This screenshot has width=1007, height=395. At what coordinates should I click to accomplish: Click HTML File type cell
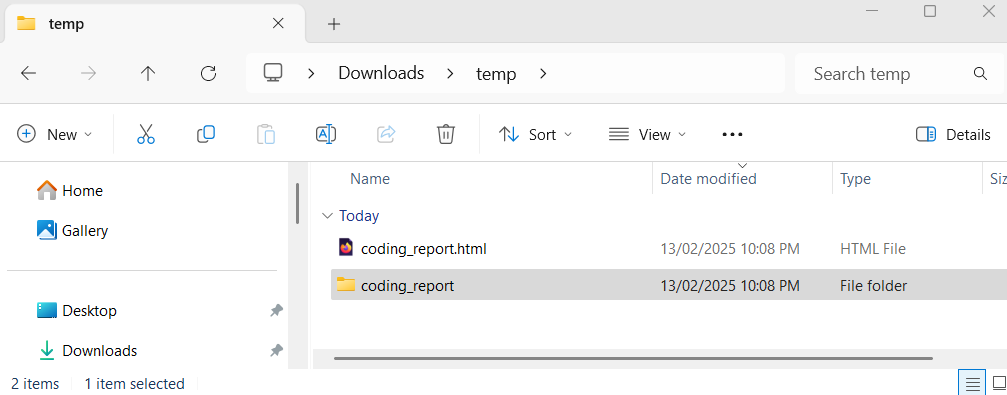[x=873, y=249]
